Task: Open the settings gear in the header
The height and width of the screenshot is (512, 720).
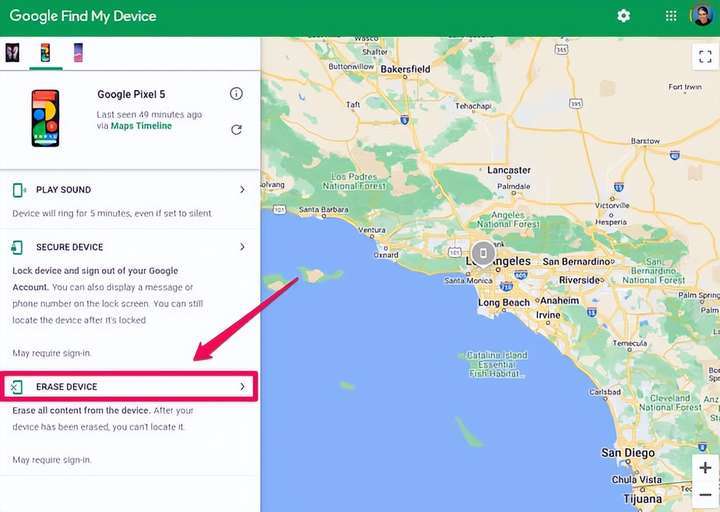Action: pyautogui.click(x=623, y=16)
